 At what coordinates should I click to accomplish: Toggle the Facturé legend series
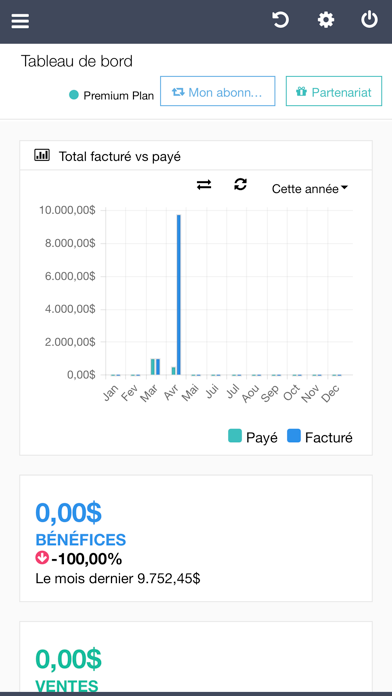click(x=320, y=437)
